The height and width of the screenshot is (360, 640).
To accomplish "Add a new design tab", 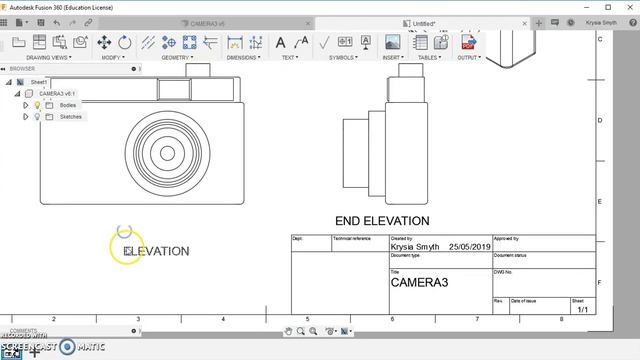I will (539, 23).
